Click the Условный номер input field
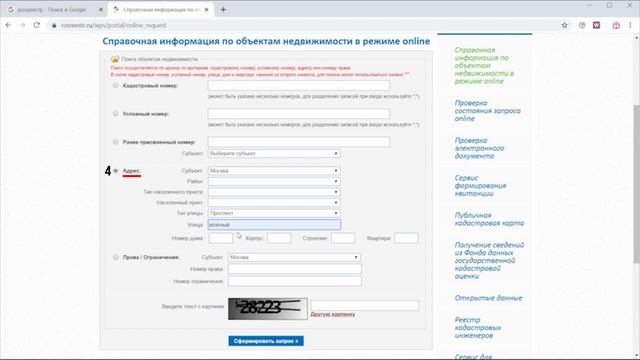 tap(299, 113)
